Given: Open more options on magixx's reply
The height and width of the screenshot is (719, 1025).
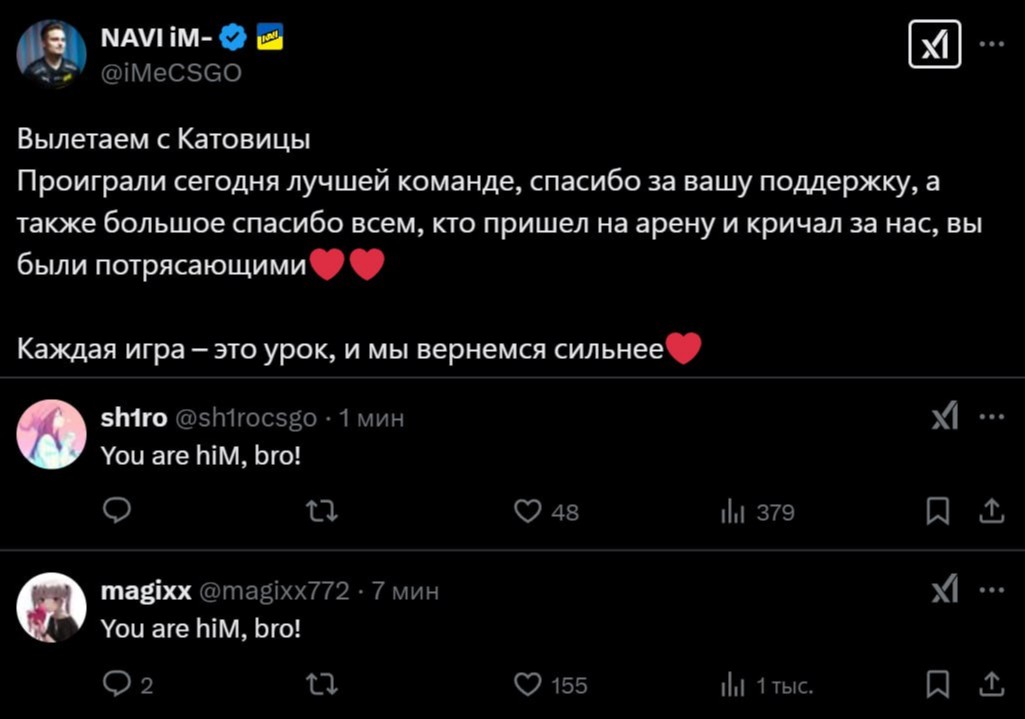Looking at the screenshot, I should [x=991, y=590].
